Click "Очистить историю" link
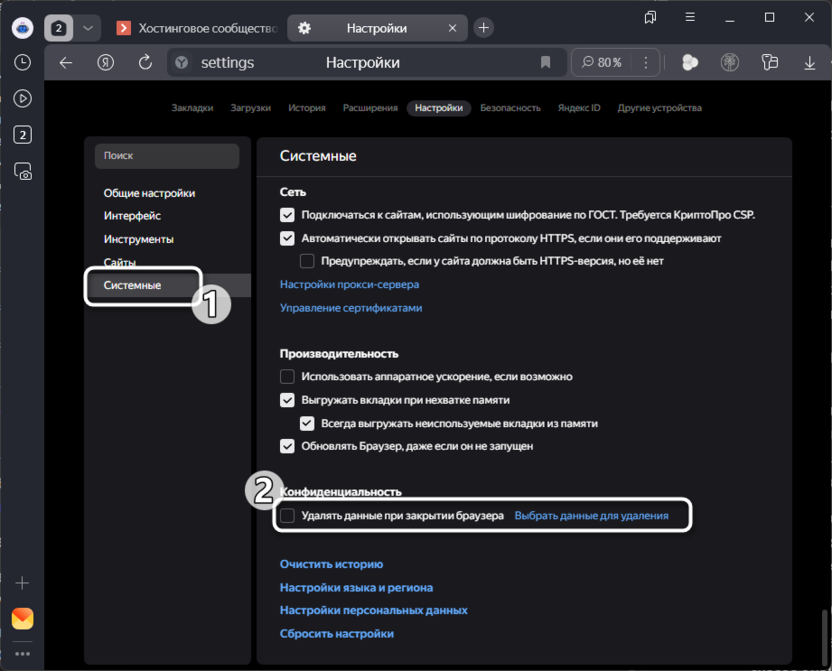The image size is (832, 671). click(331, 564)
